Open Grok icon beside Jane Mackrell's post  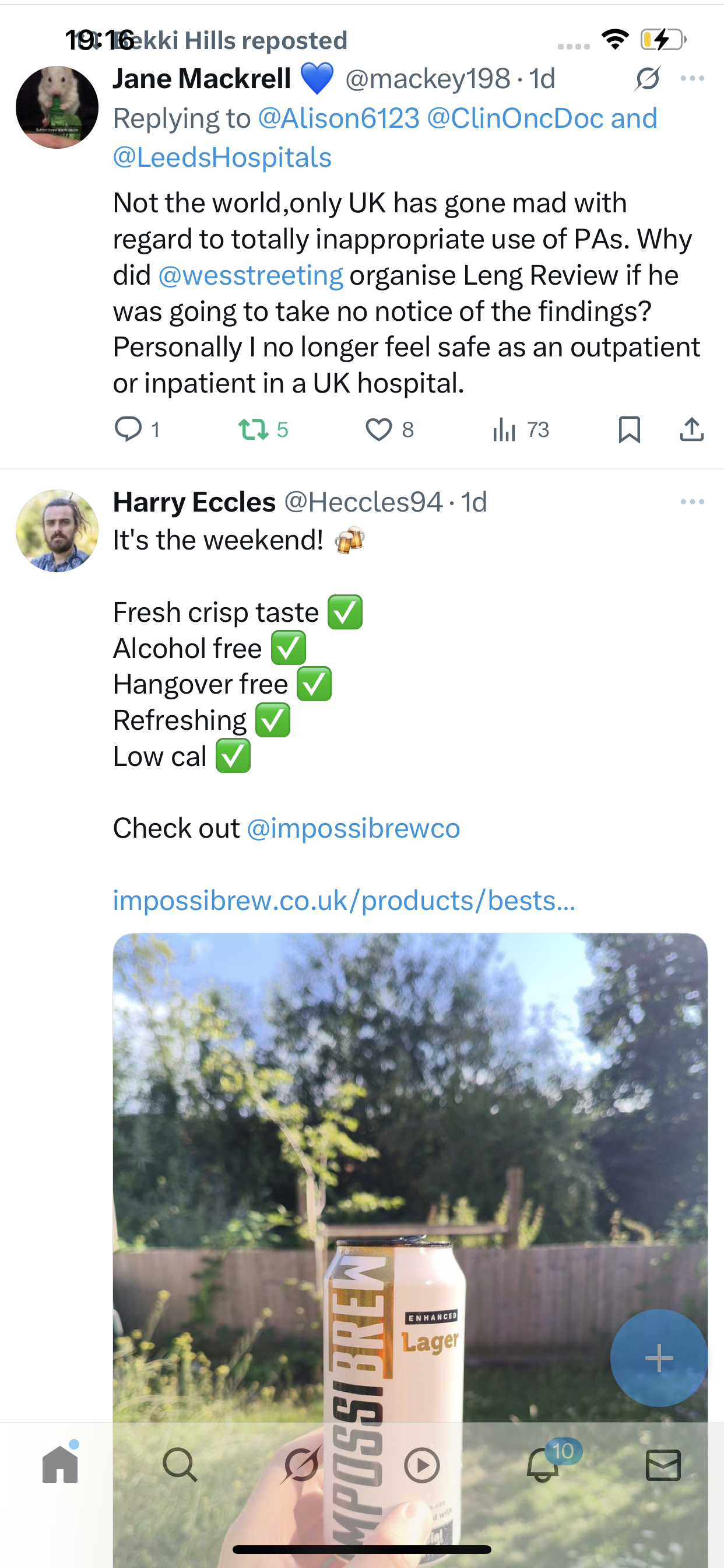[x=647, y=79]
